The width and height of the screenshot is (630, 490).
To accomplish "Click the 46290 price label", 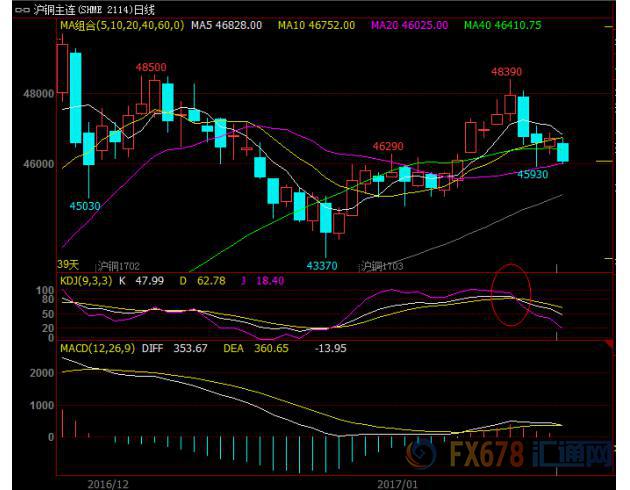I will (x=388, y=146).
